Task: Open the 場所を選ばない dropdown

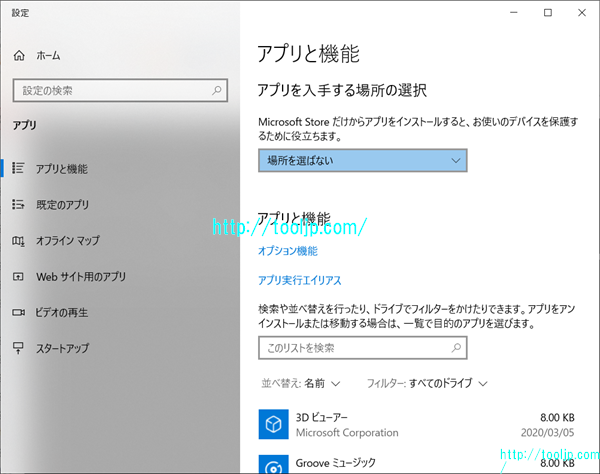Action: pyautogui.click(x=363, y=160)
